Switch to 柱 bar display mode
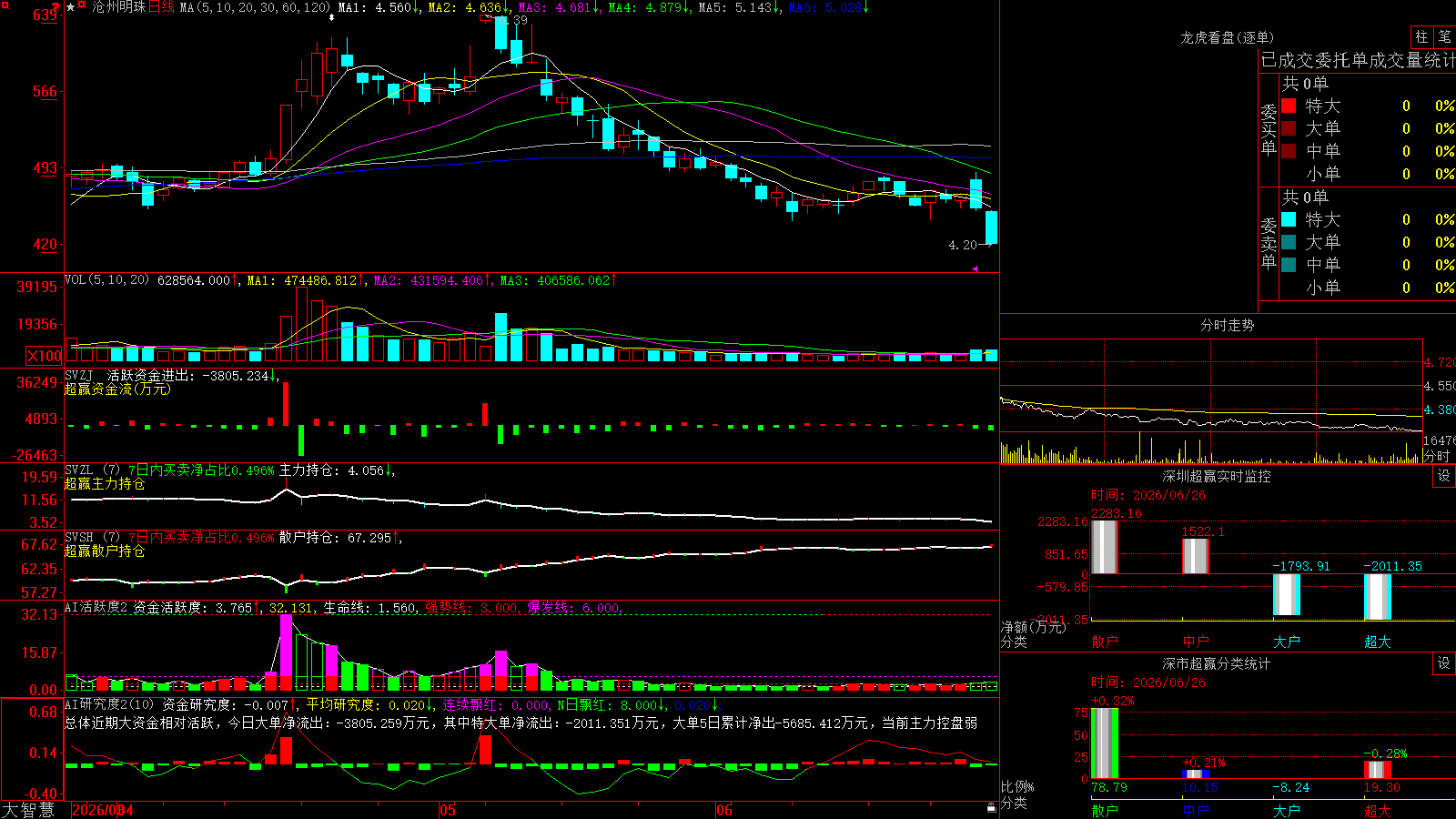 click(1421, 36)
